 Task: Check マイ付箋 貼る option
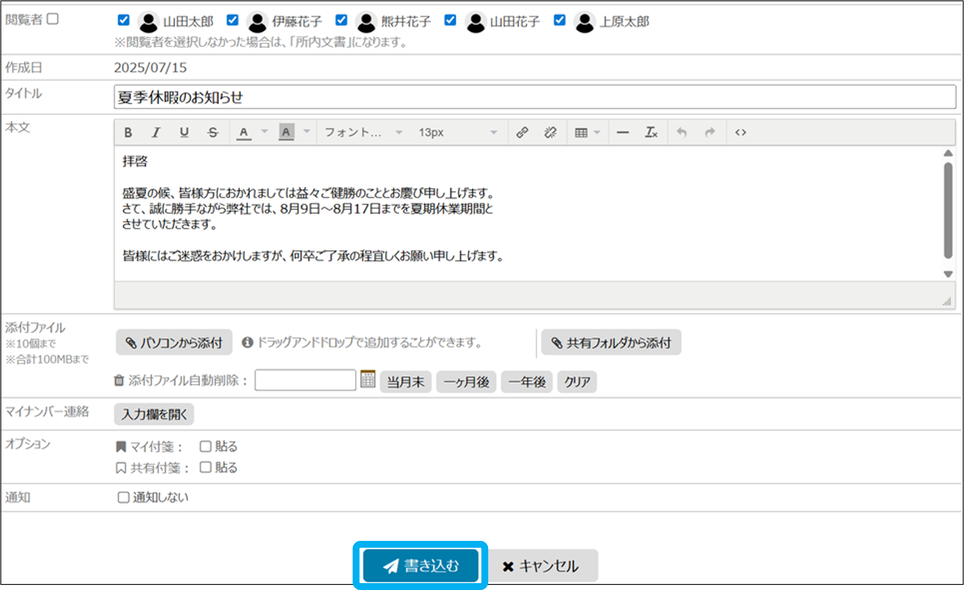205,447
